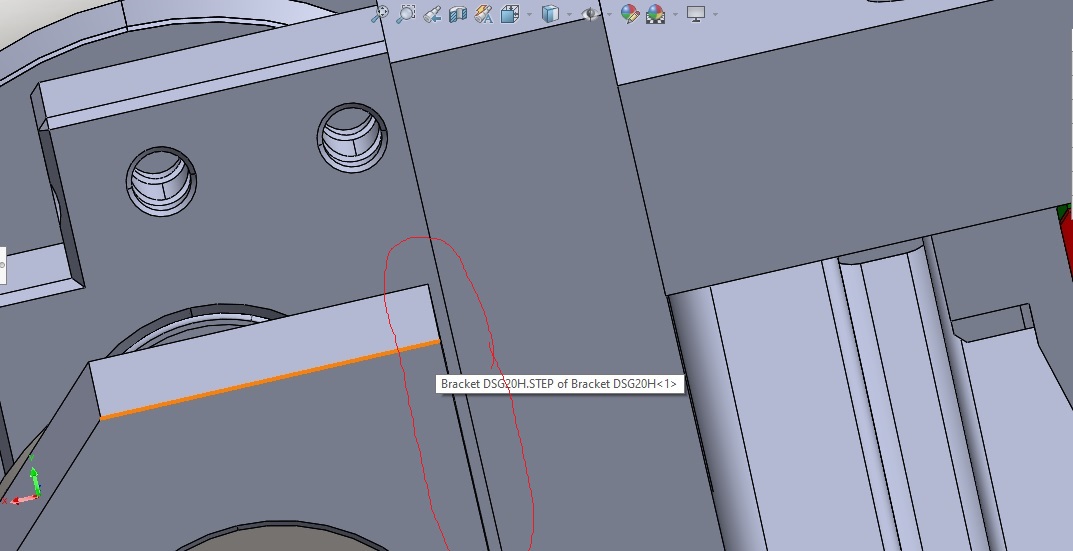This screenshot has height=551, width=1073.
Task: Open the View Orientation cube icon
Action: pos(510,14)
